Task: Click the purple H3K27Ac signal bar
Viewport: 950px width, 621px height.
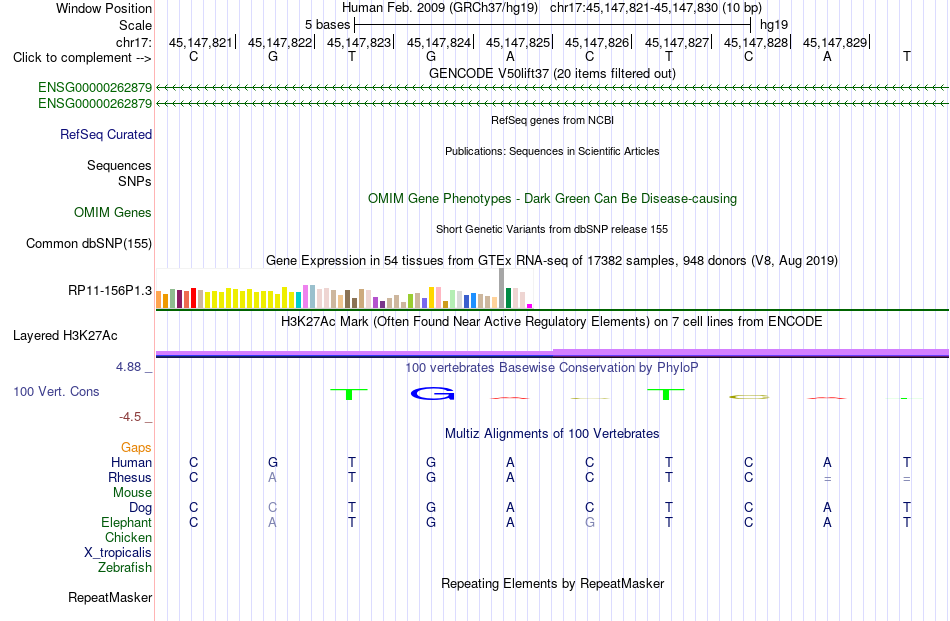Action: tap(552, 352)
